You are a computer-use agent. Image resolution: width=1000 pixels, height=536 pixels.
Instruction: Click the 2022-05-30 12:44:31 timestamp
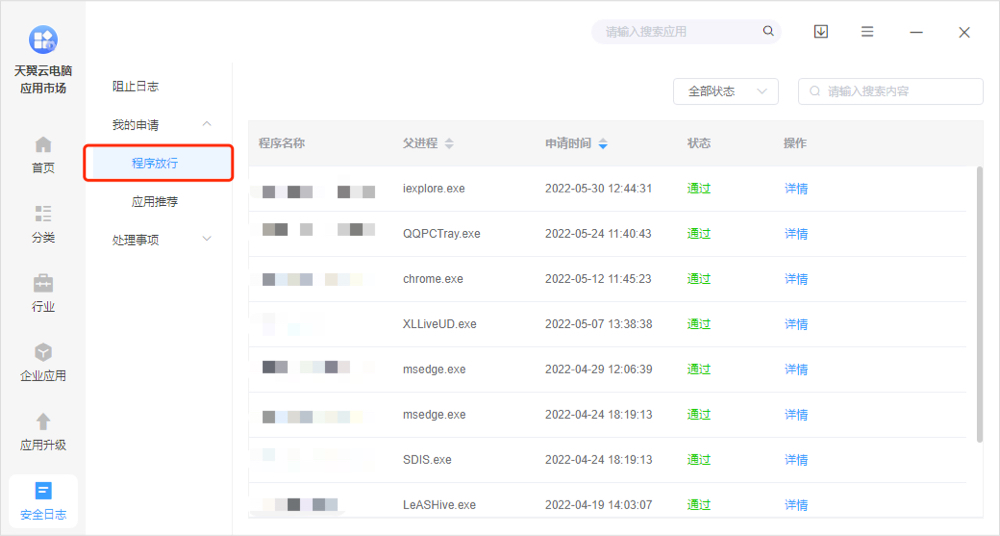[598, 188]
